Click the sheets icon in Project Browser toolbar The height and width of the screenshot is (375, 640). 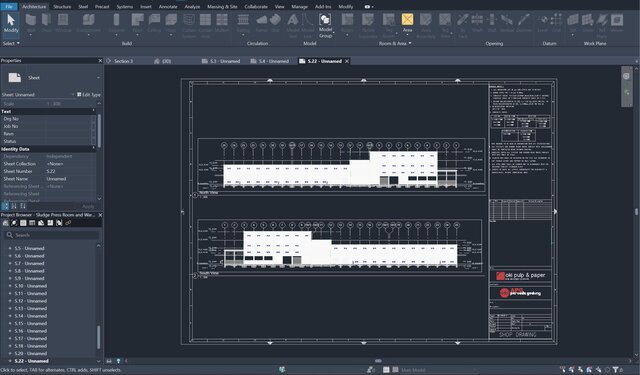point(41,223)
